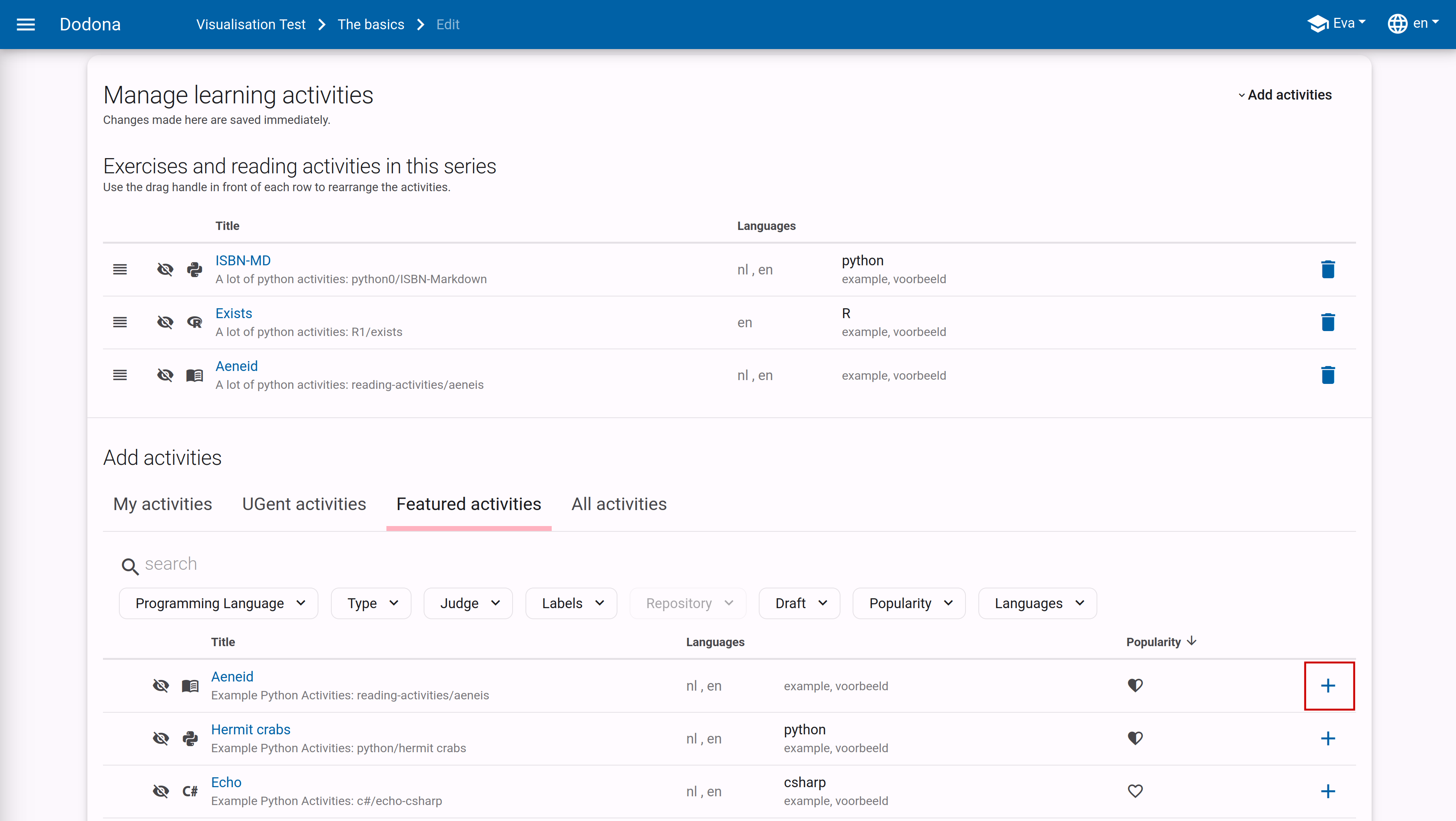This screenshot has height=821, width=1456.
Task: Expand the Draft filter dropdown
Action: (x=800, y=603)
